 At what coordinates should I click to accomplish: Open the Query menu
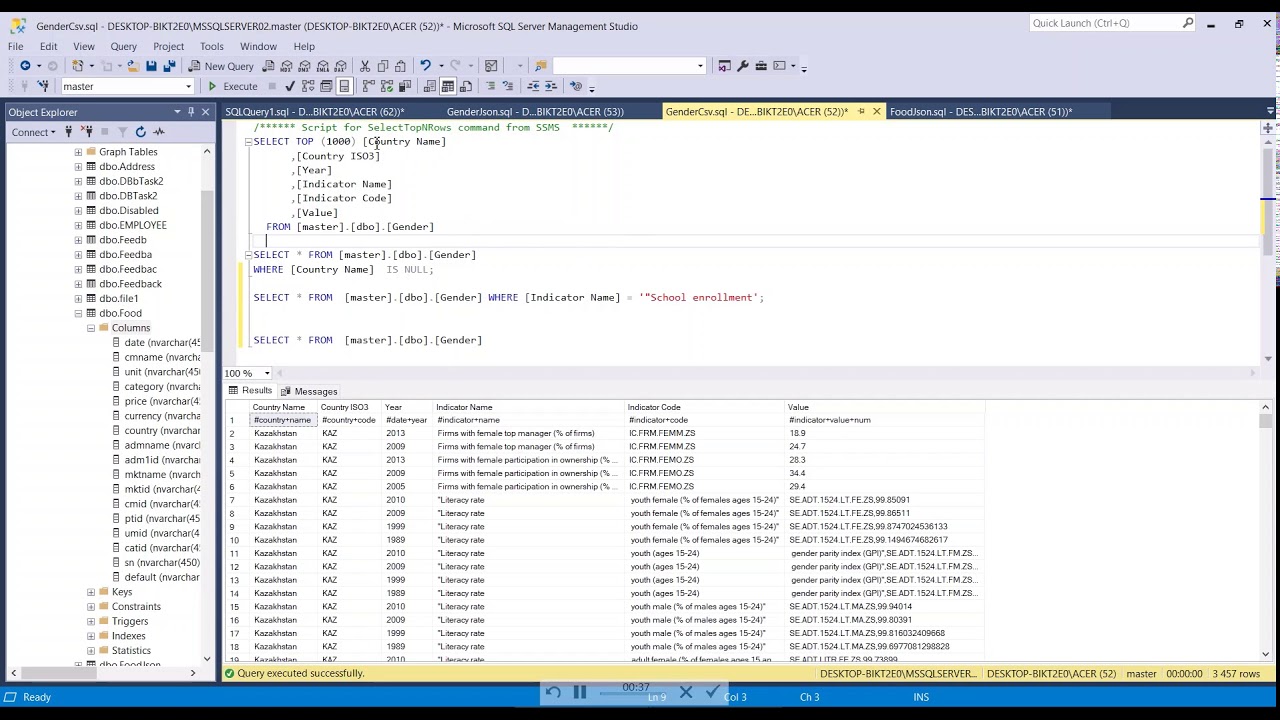coord(123,46)
